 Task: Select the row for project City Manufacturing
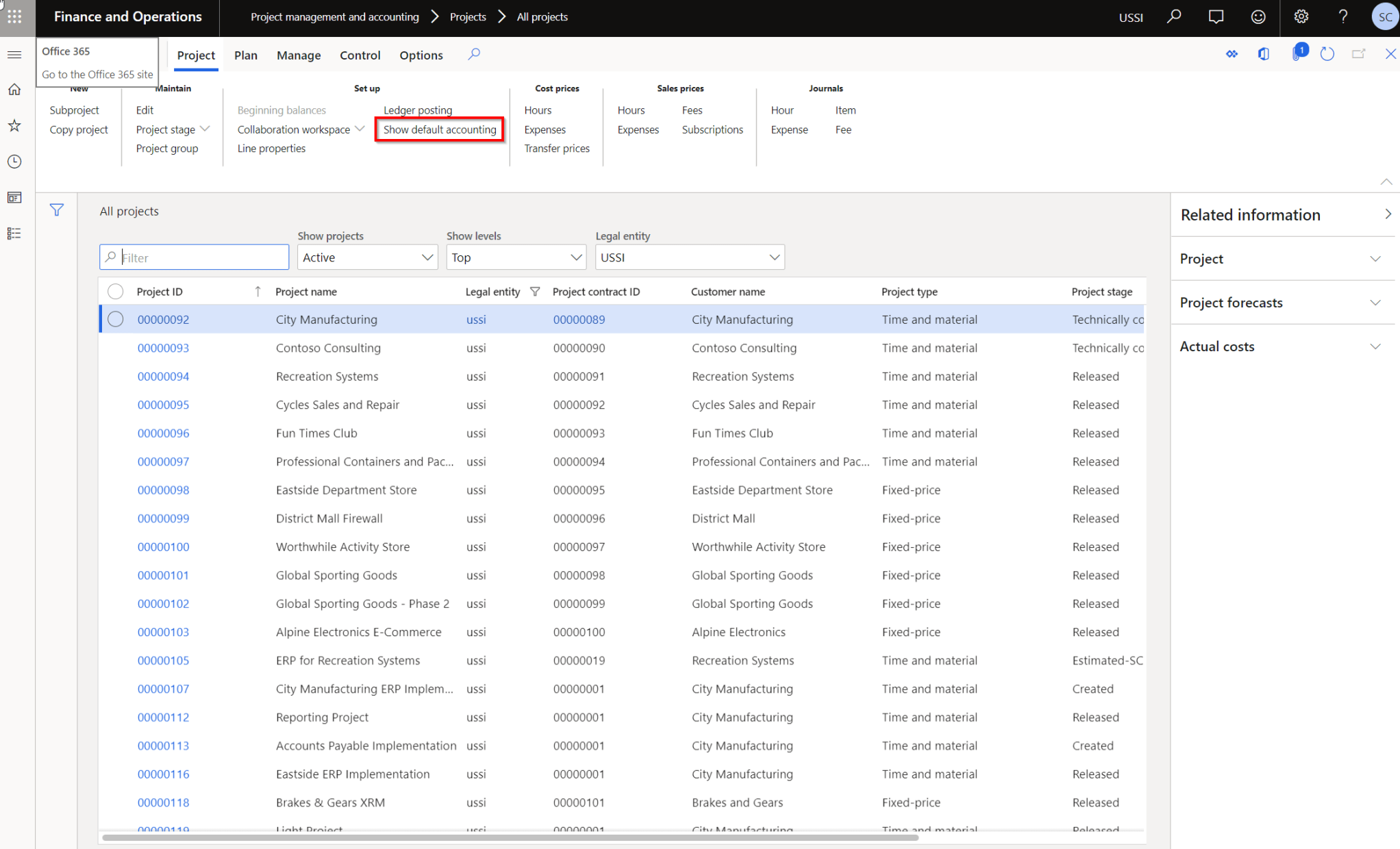tap(115, 319)
